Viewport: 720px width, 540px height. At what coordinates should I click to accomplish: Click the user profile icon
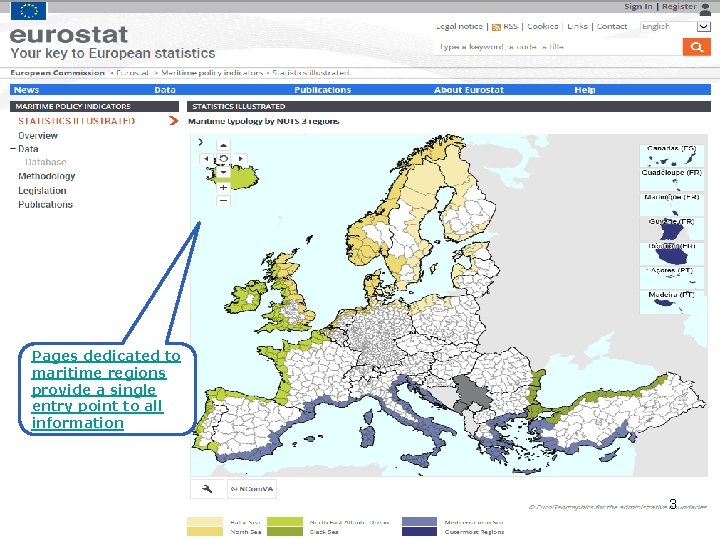coord(706,9)
